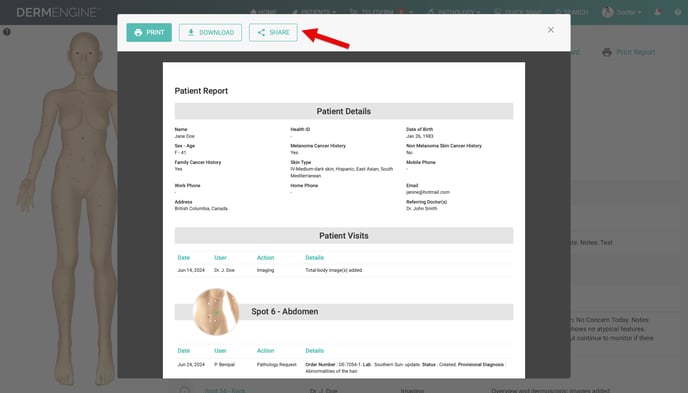Image resolution: width=688 pixels, height=393 pixels.
Task: Click Print Report in the background page
Action: click(635, 52)
